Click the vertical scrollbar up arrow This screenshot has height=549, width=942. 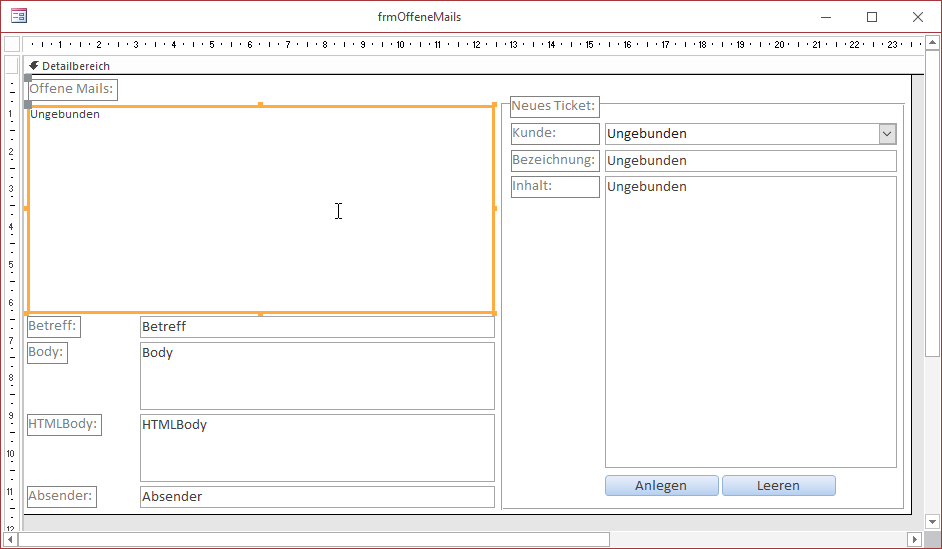point(932,43)
